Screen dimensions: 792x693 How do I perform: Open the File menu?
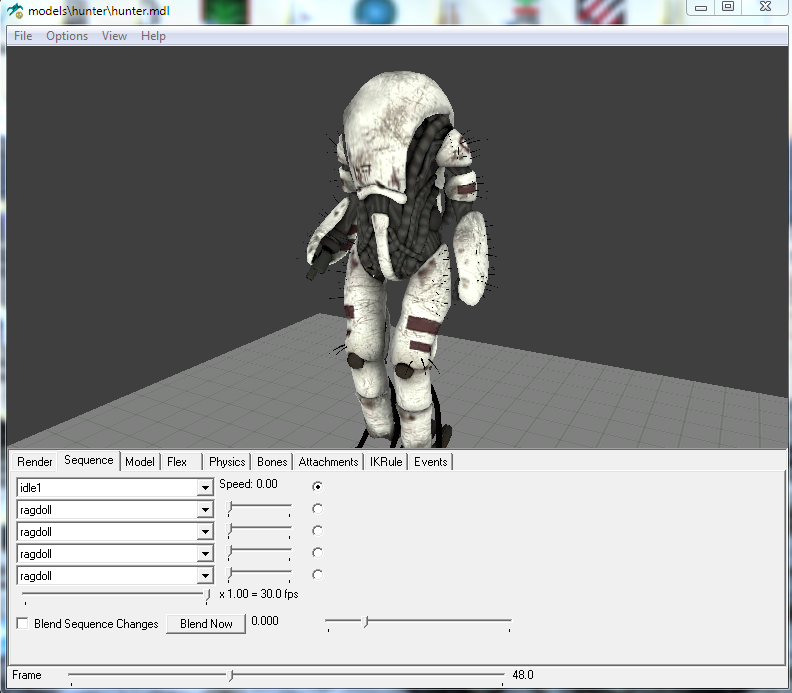23,36
